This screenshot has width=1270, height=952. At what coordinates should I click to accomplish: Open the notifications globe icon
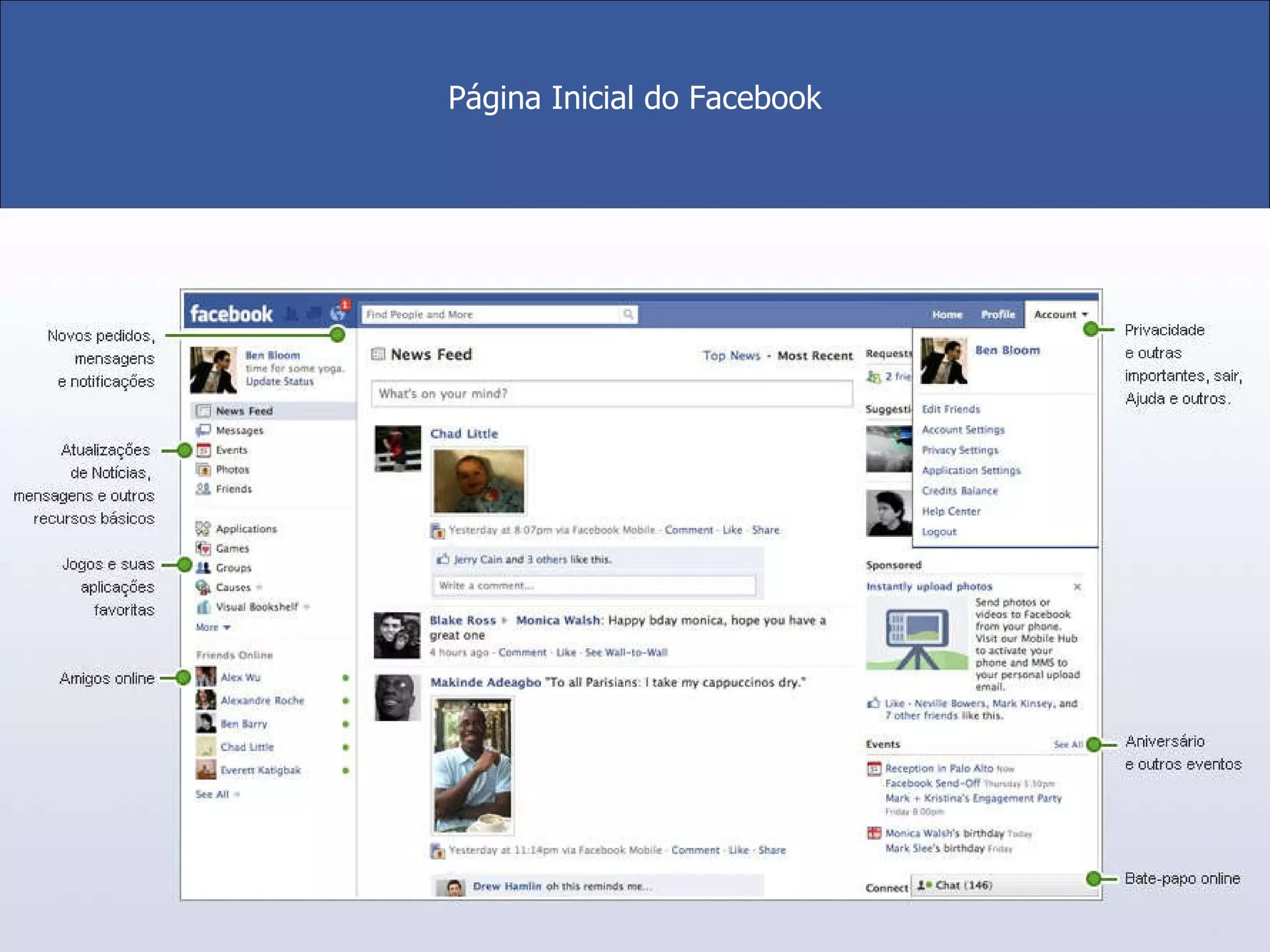[x=338, y=314]
